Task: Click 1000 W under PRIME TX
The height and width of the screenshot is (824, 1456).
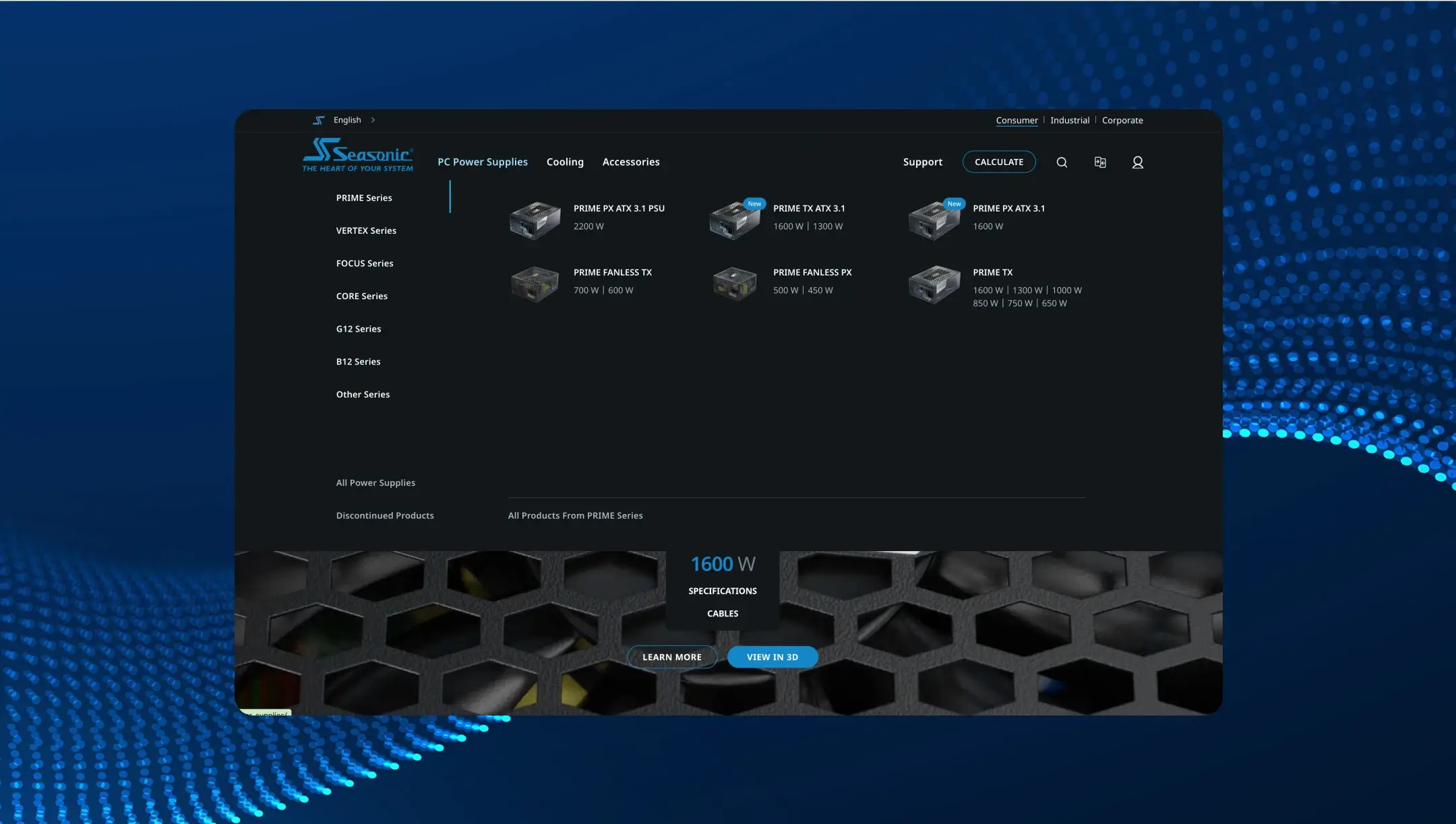Action: pyautogui.click(x=1066, y=290)
